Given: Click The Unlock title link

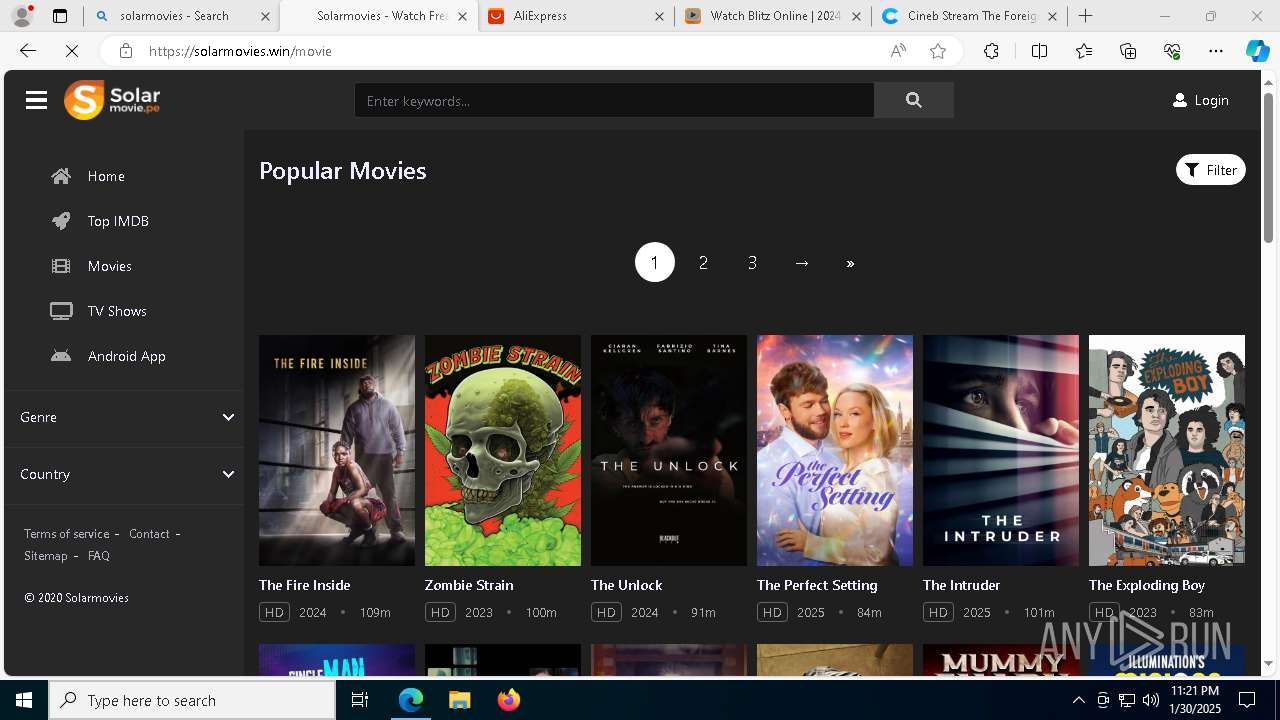Looking at the screenshot, I should point(627,585).
